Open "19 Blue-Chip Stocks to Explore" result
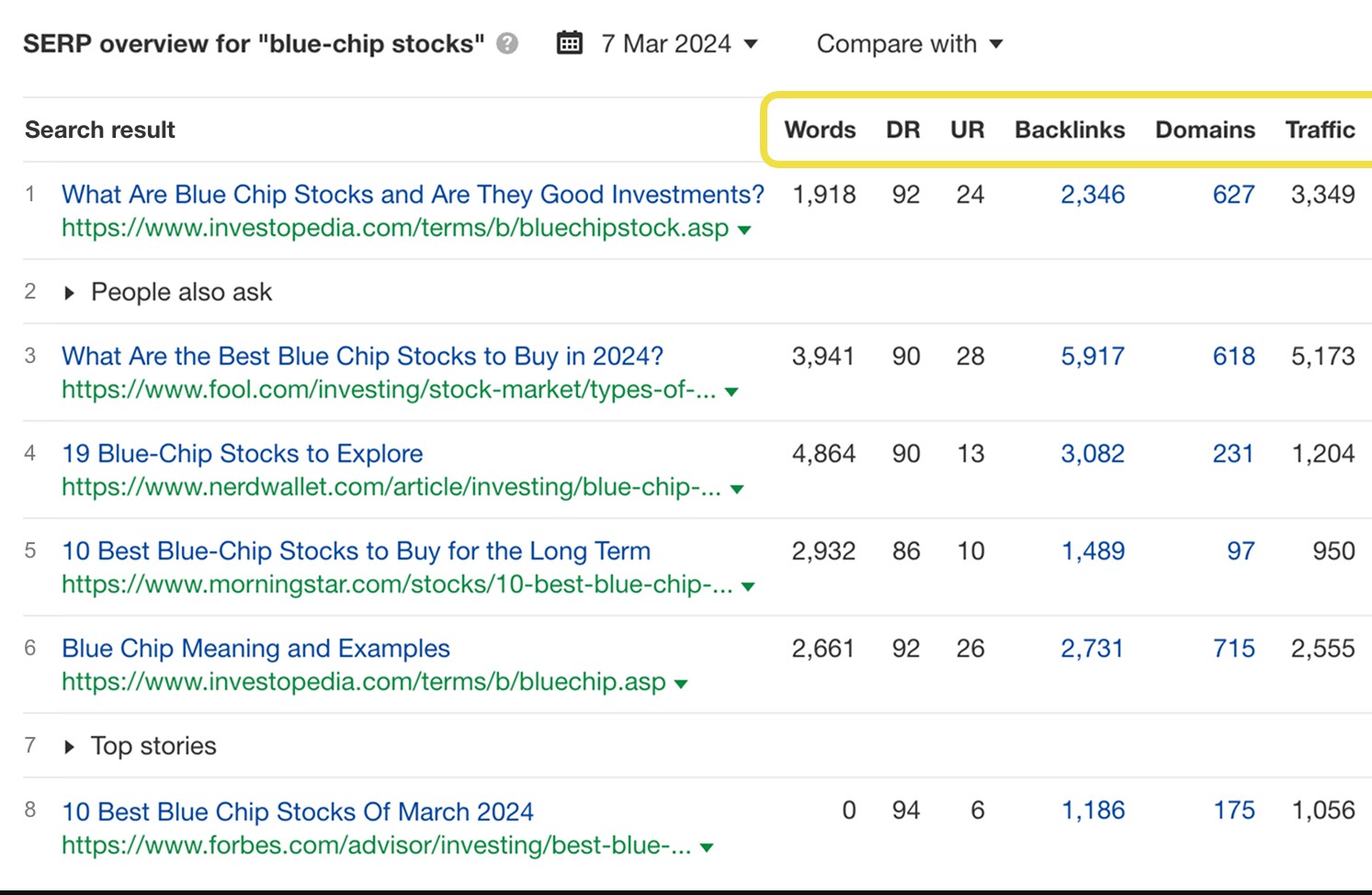1372x895 pixels. point(243,454)
